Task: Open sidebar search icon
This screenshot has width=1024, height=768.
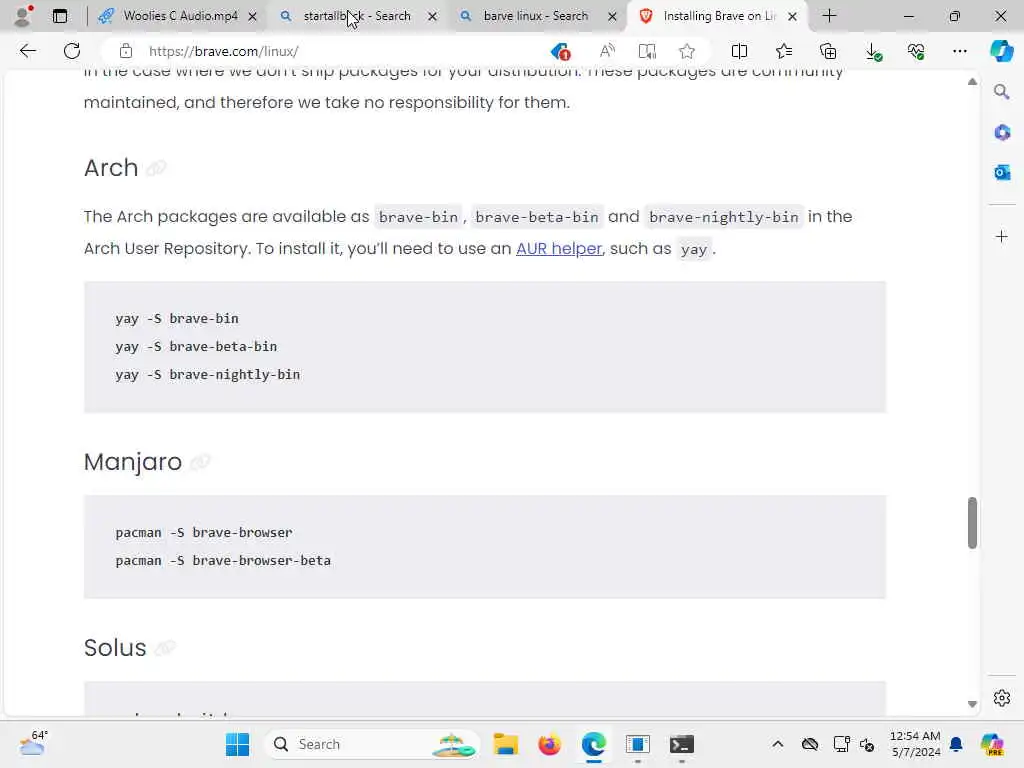Action: tap(1002, 91)
